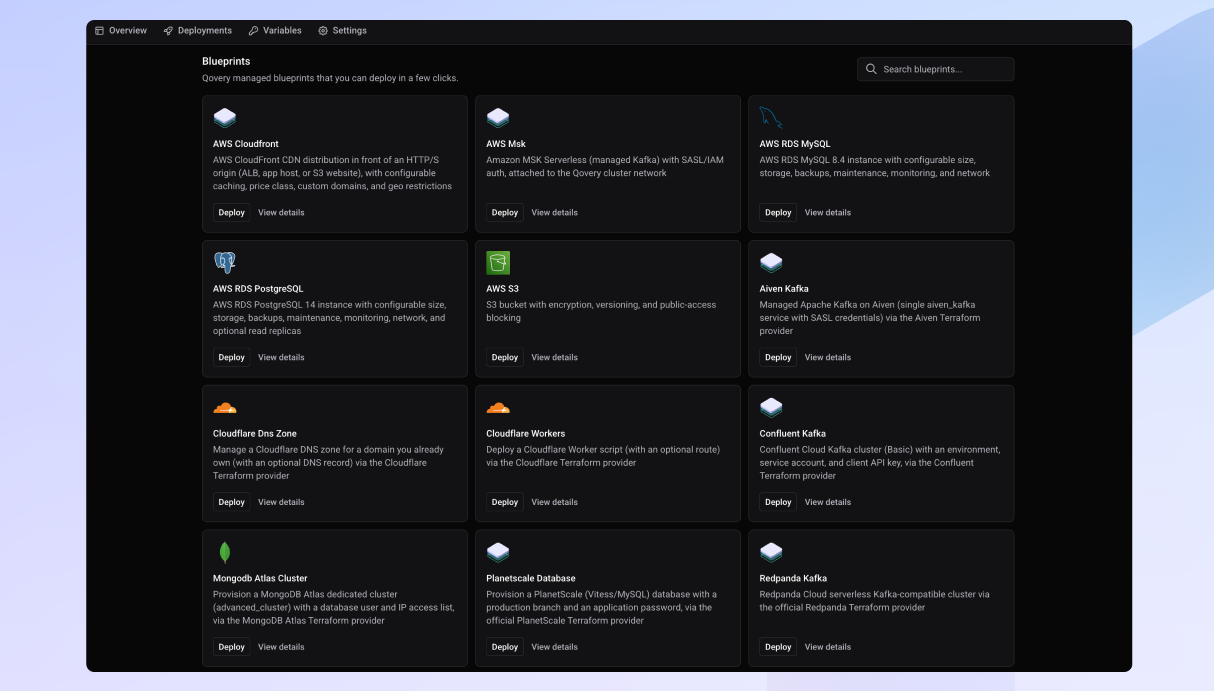1214x691 pixels.
Task: View details of AWS RDS MySQL
Action: [x=828, y=212]
